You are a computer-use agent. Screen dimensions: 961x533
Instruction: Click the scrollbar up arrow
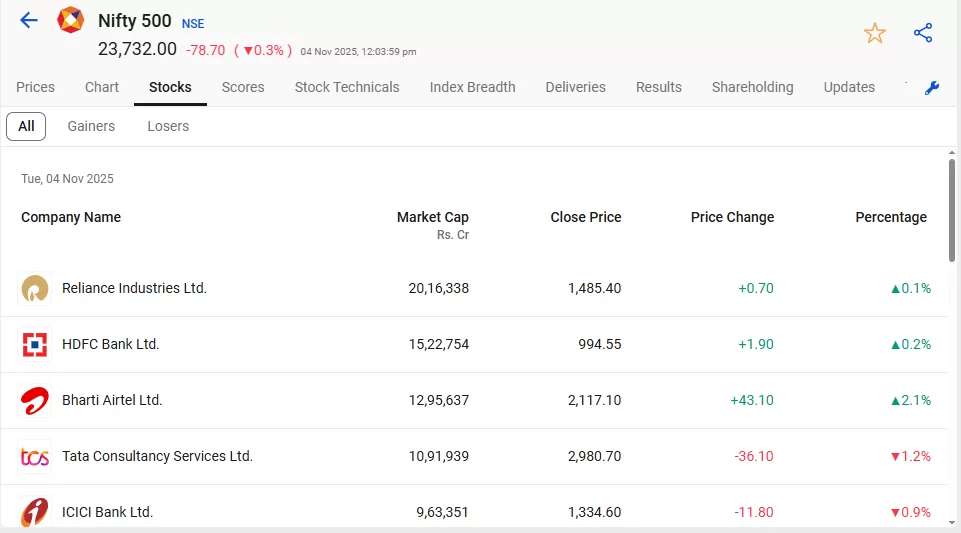pyautogui.click(x=952, y=153)
